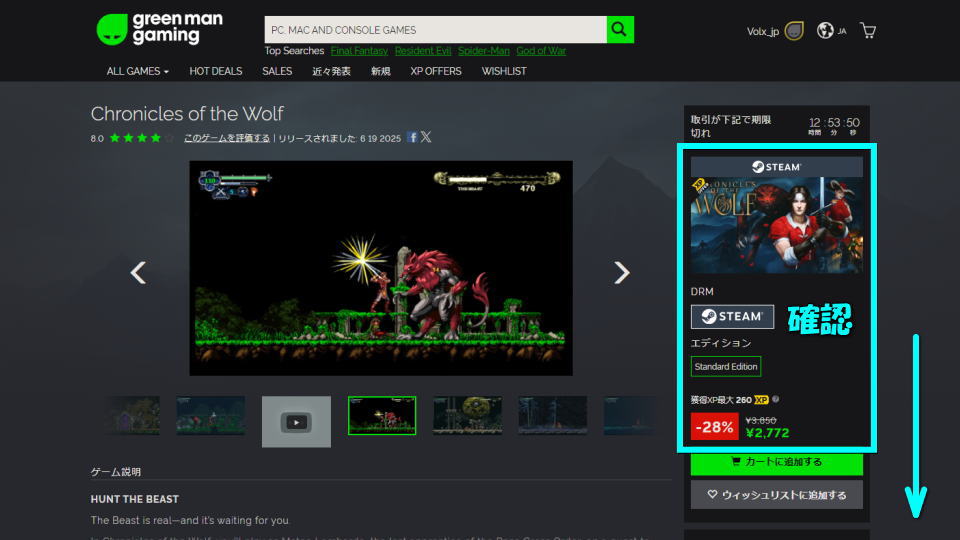The image size is (960, 540).
Task: Click the -28% discount badge
Action: pos(714,426)
